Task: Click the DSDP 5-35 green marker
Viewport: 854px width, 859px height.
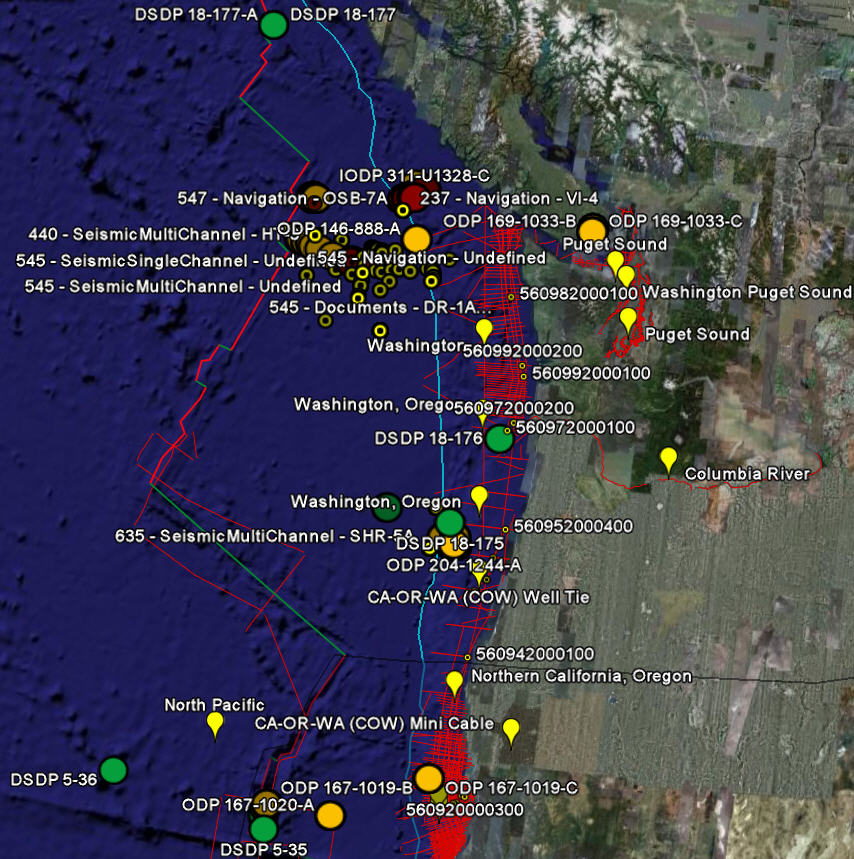Action: 263,828
